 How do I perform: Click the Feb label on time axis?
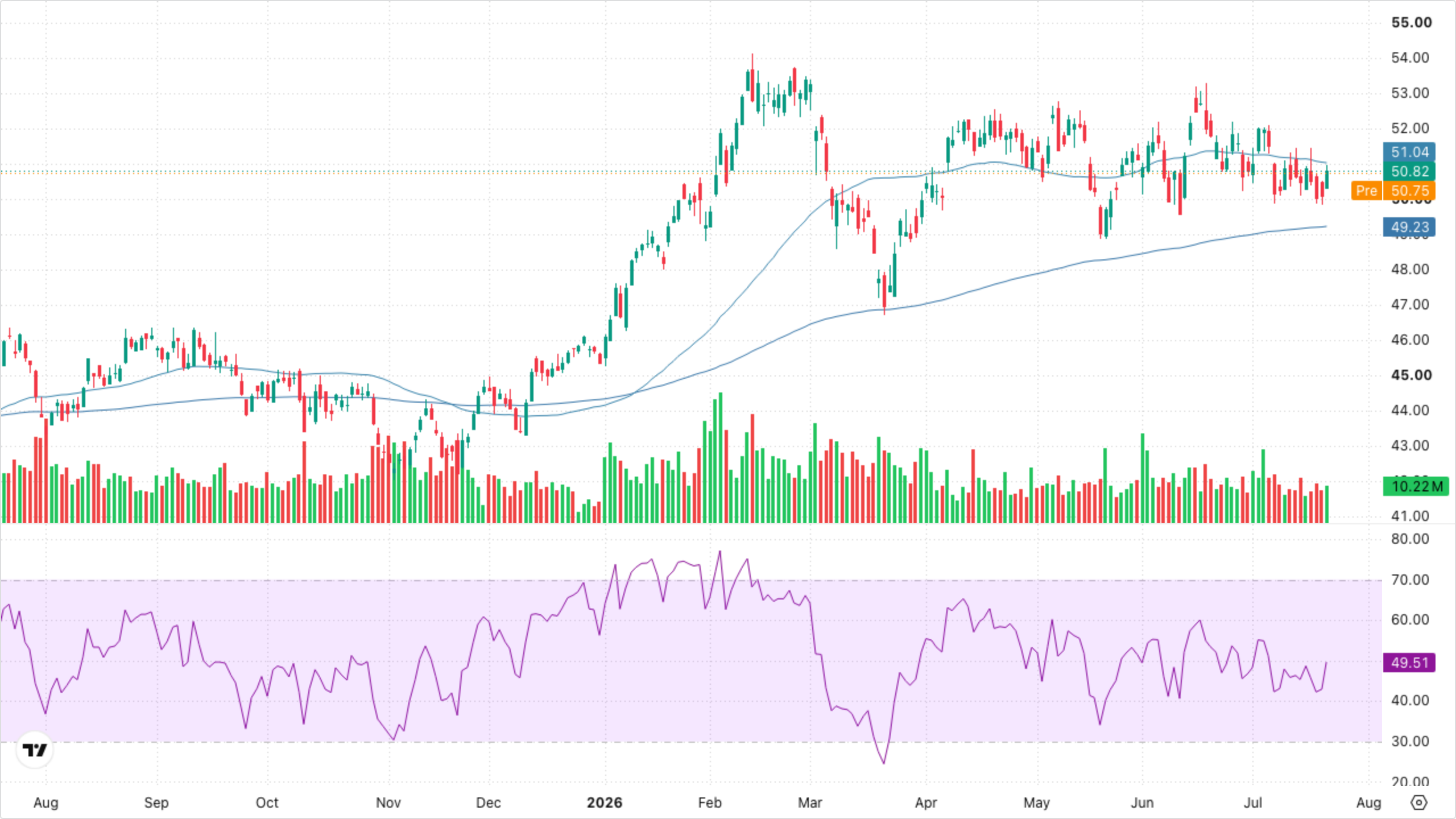(710, 803)
